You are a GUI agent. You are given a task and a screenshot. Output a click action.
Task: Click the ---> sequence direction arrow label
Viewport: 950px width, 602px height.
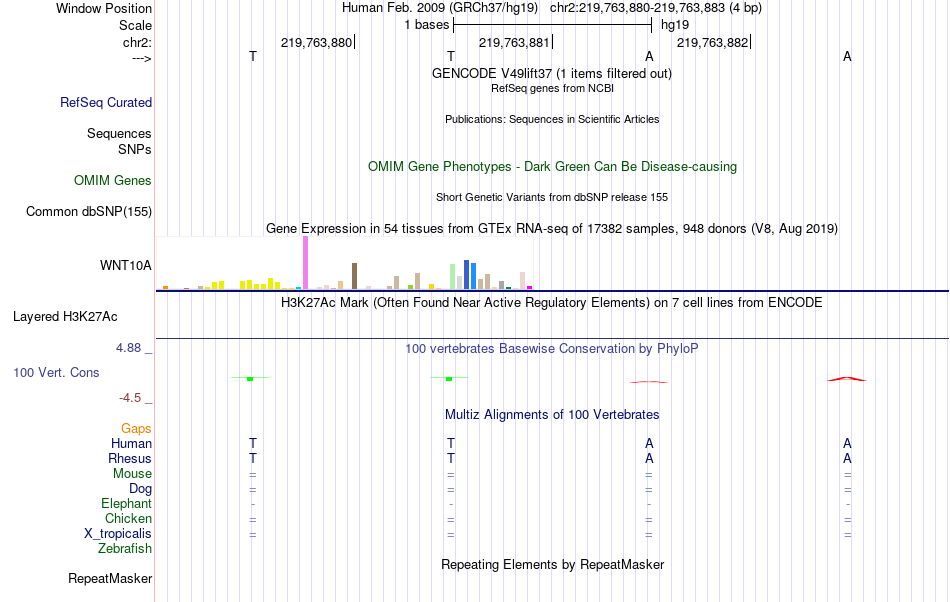point(141,58)
